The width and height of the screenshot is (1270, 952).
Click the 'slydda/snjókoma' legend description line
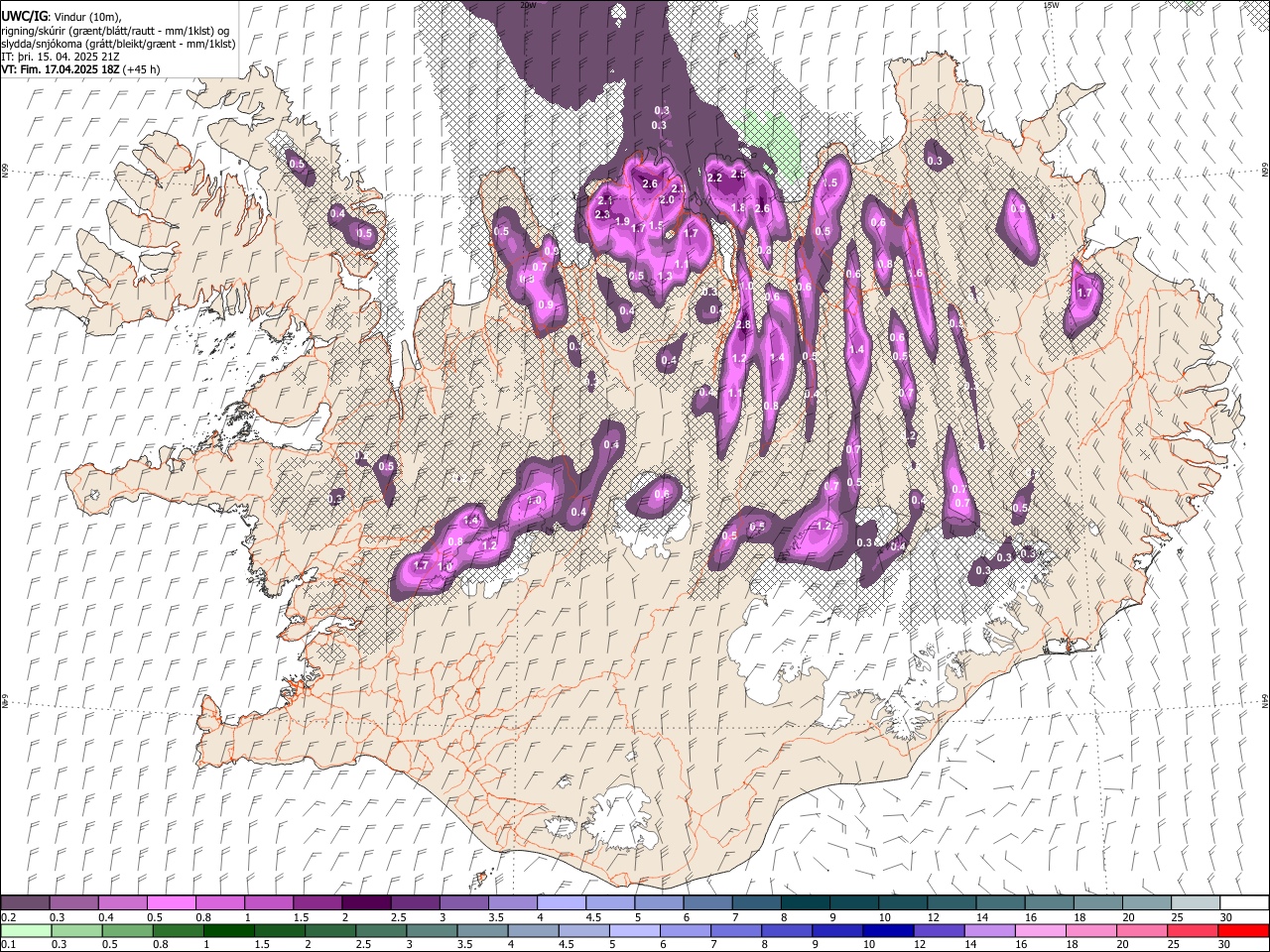point(118,44)
